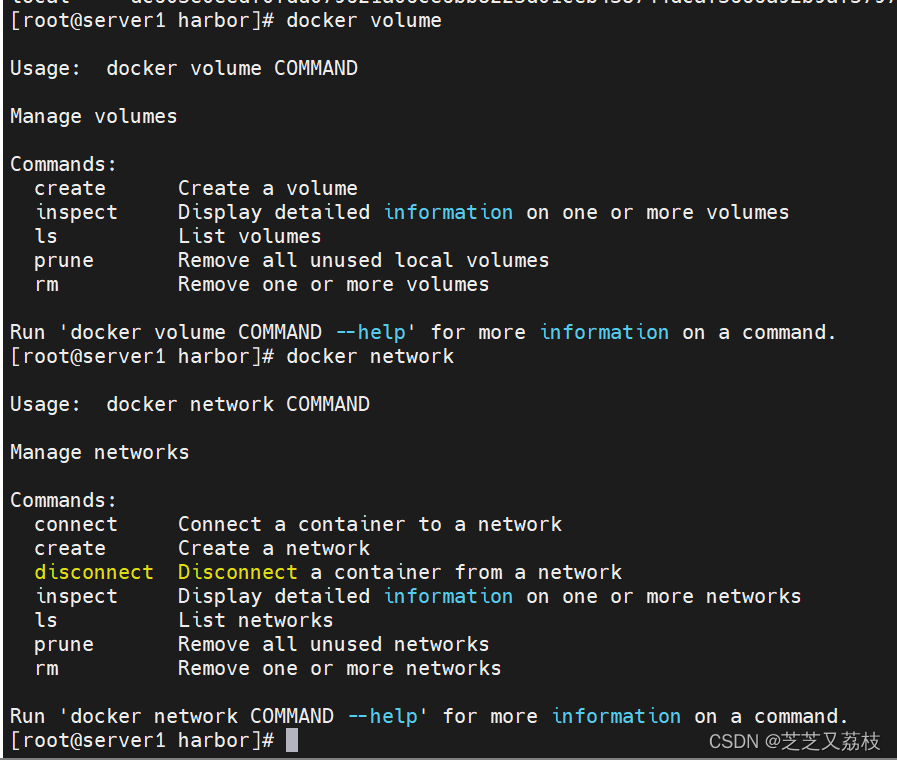Click 'Remove all unused networks' text
The width and height of the screenshot is (897, 762).
pos(334,644)
